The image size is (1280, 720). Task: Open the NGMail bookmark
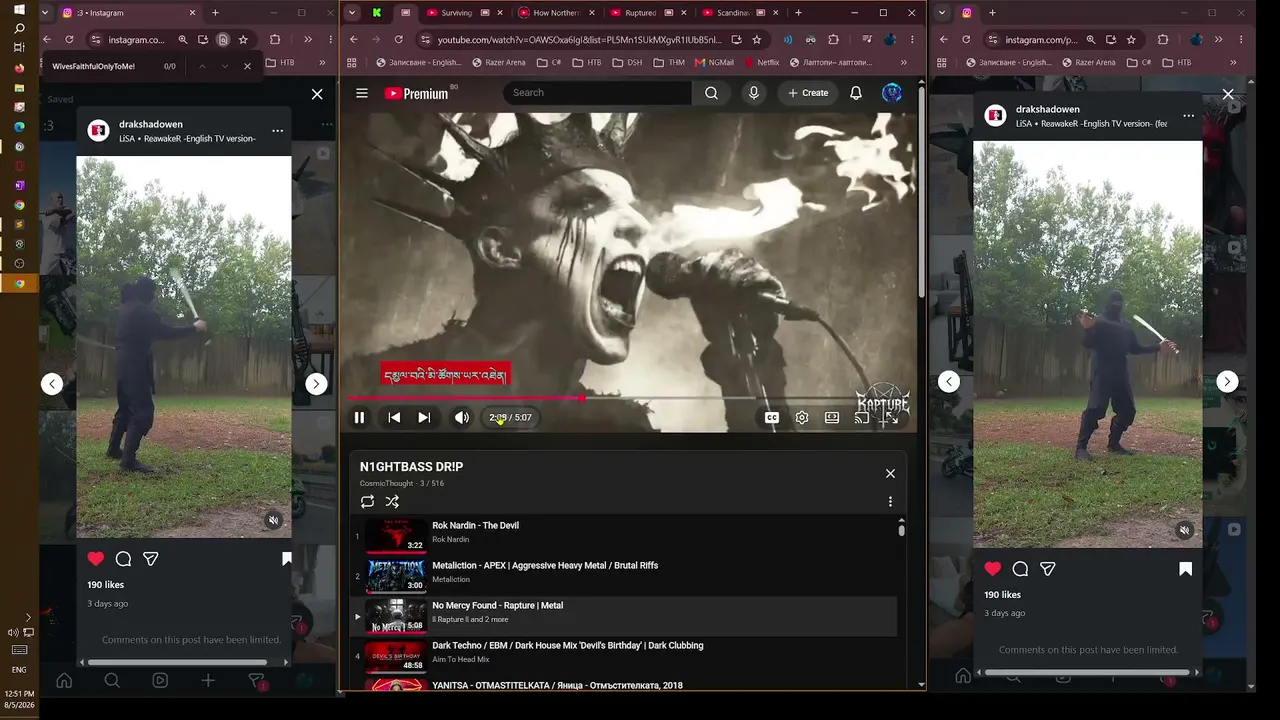point(713,62)
